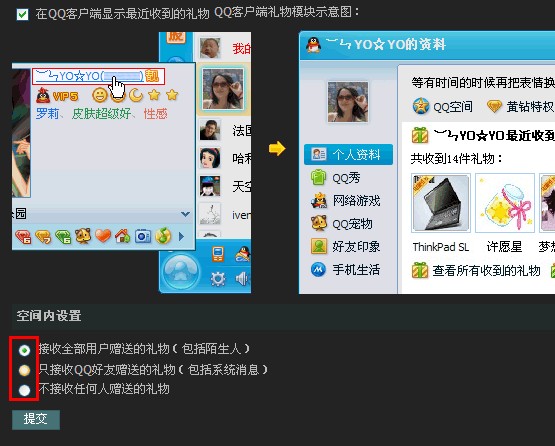Click the crescent moon level icon
Image resolution: width=555 pixels, height=446 pixels.
point(136,95)
